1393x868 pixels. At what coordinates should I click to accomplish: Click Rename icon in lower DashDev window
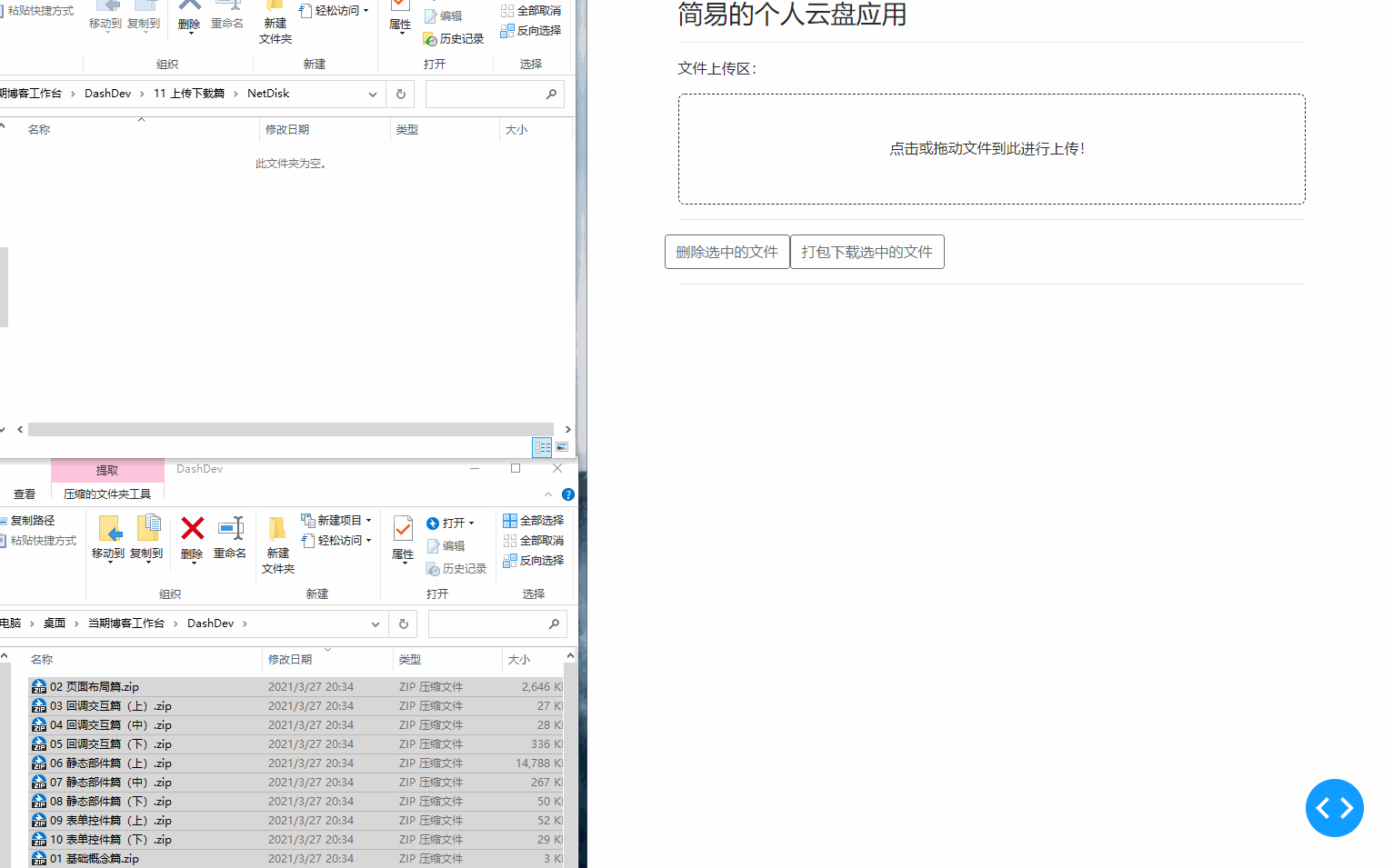[x=231, y=528]
